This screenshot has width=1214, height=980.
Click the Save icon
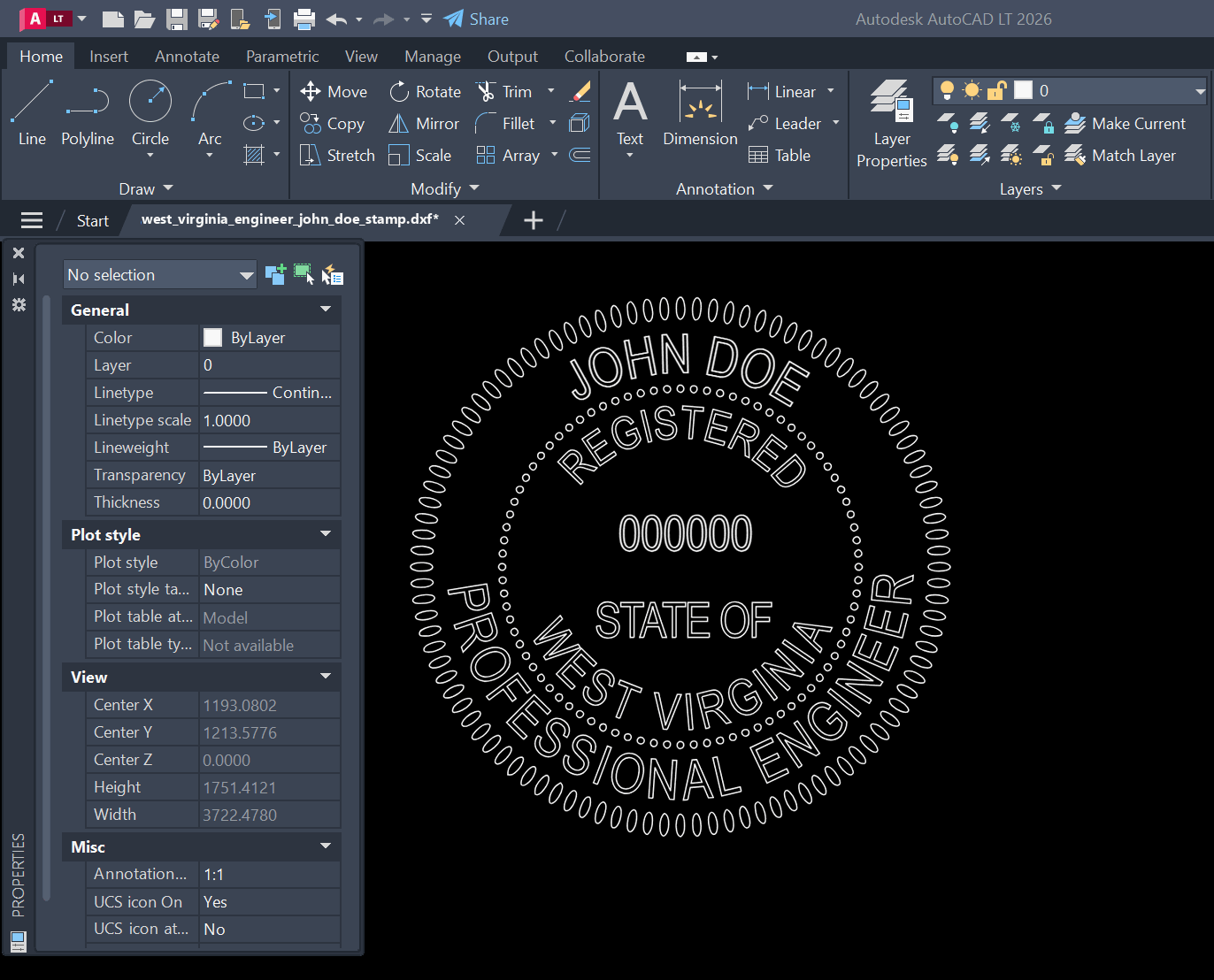(x=177, y=19)
